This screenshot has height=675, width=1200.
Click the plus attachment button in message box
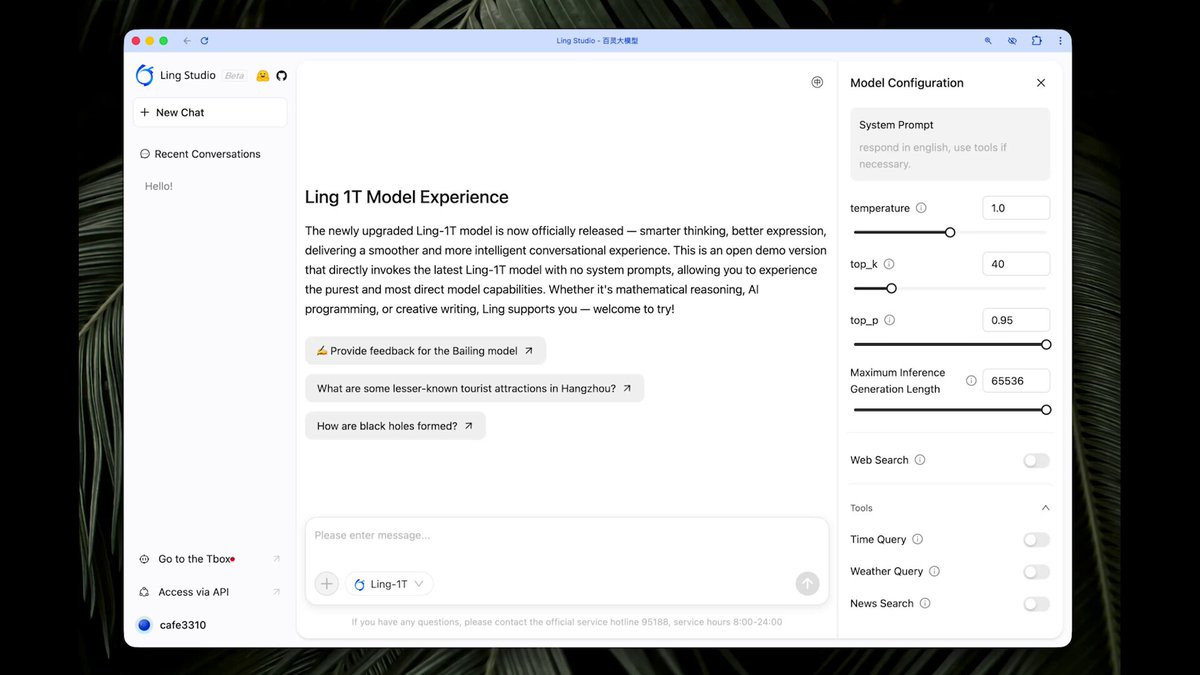[327, 584]
